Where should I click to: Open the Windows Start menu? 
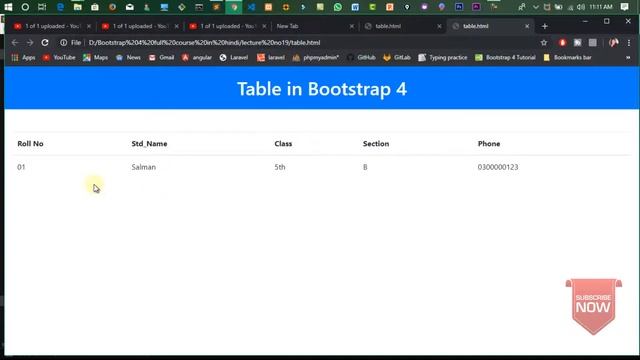click(8, 7)
